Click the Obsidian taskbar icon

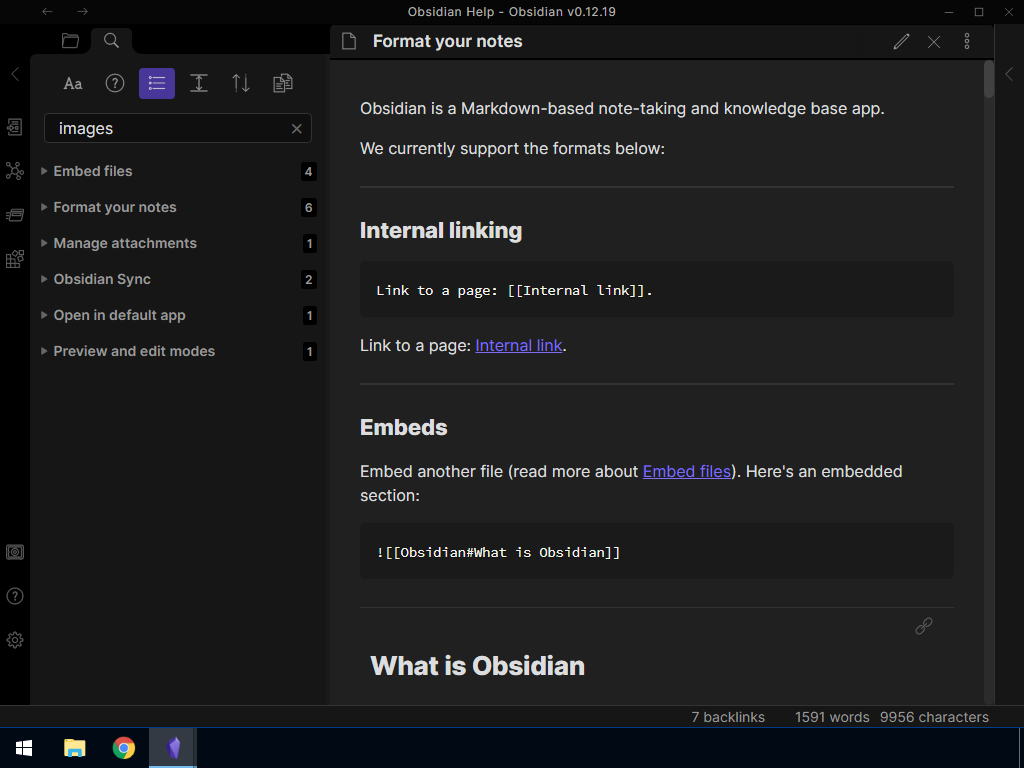(x=173, y=748)
